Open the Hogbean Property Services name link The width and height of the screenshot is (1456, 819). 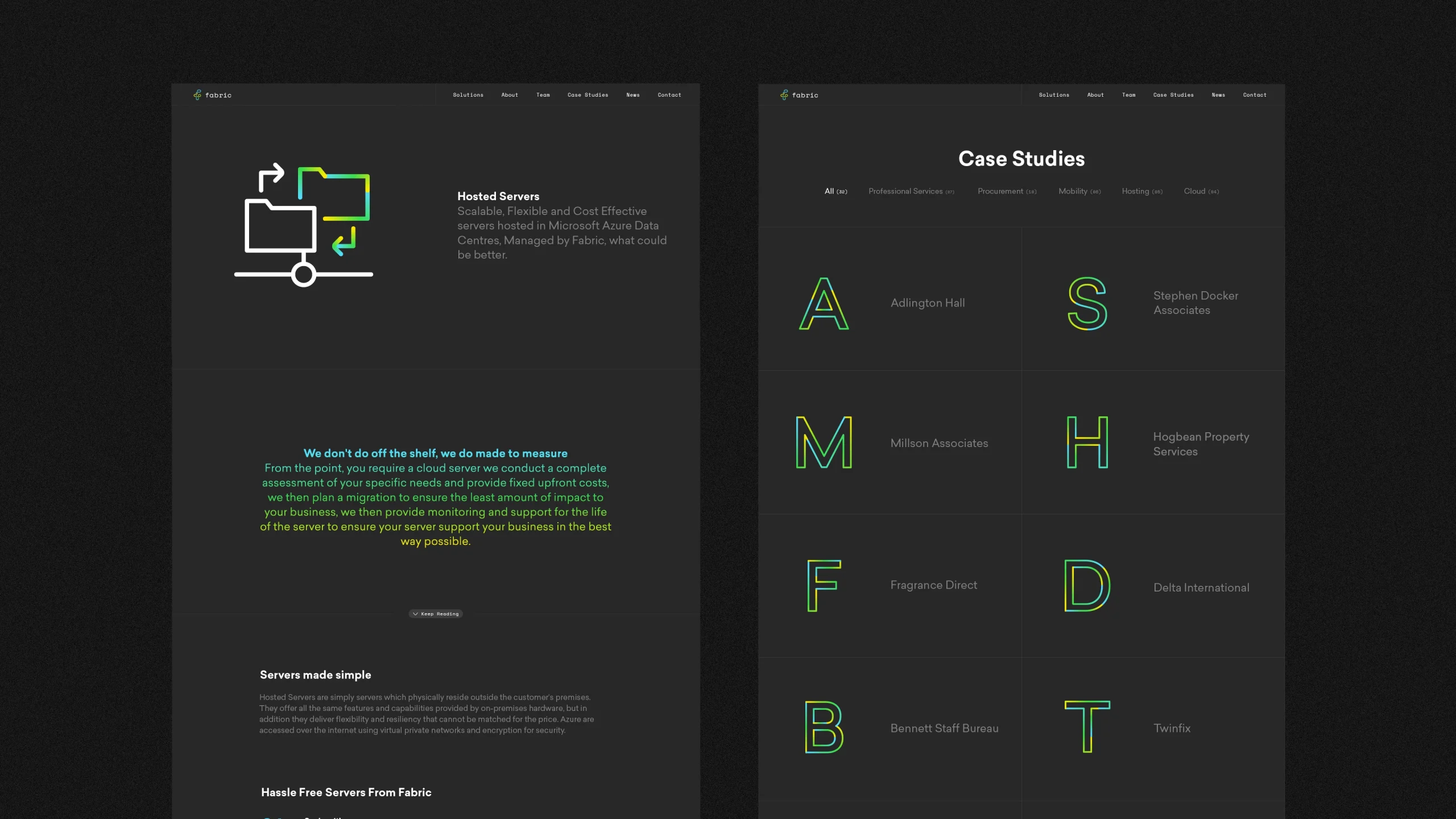pyautogui.click(x=1201, y=444)
